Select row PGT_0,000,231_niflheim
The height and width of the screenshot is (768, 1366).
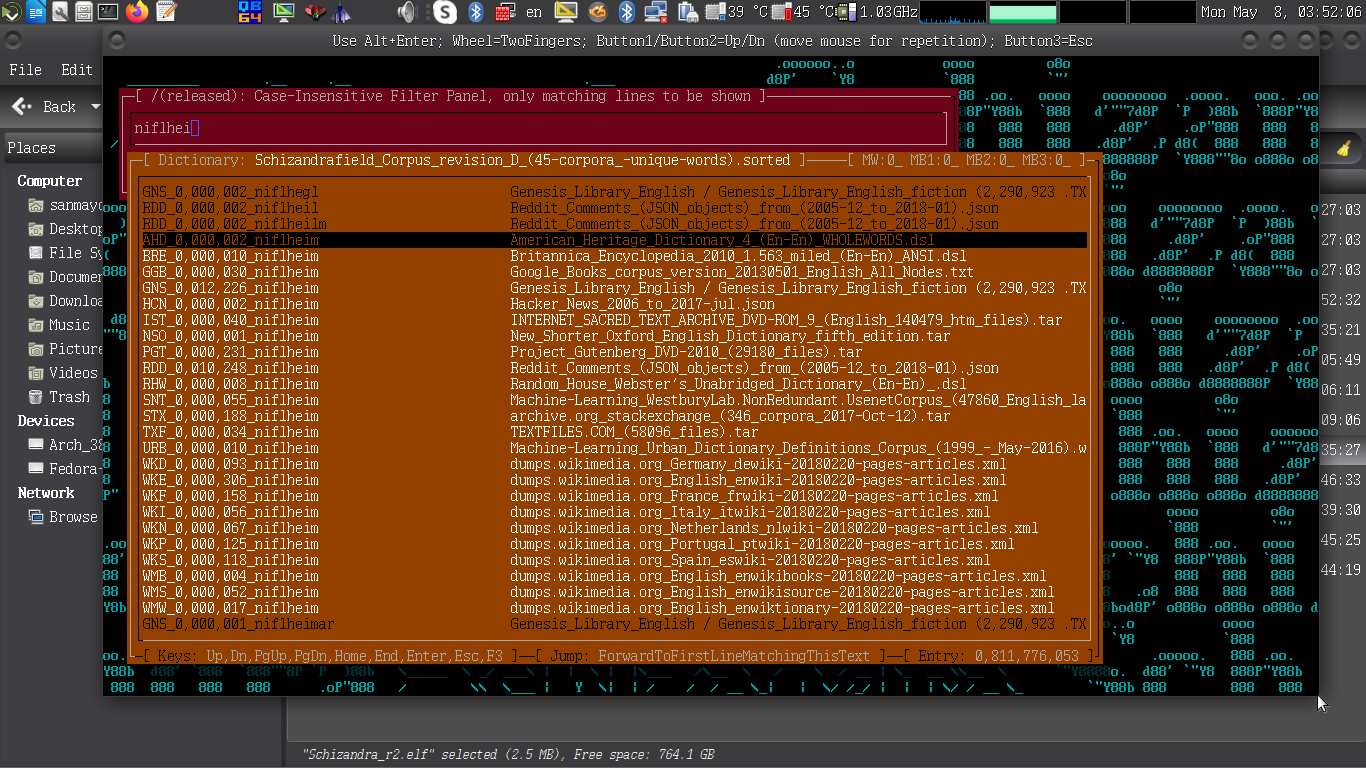point(614,352)
